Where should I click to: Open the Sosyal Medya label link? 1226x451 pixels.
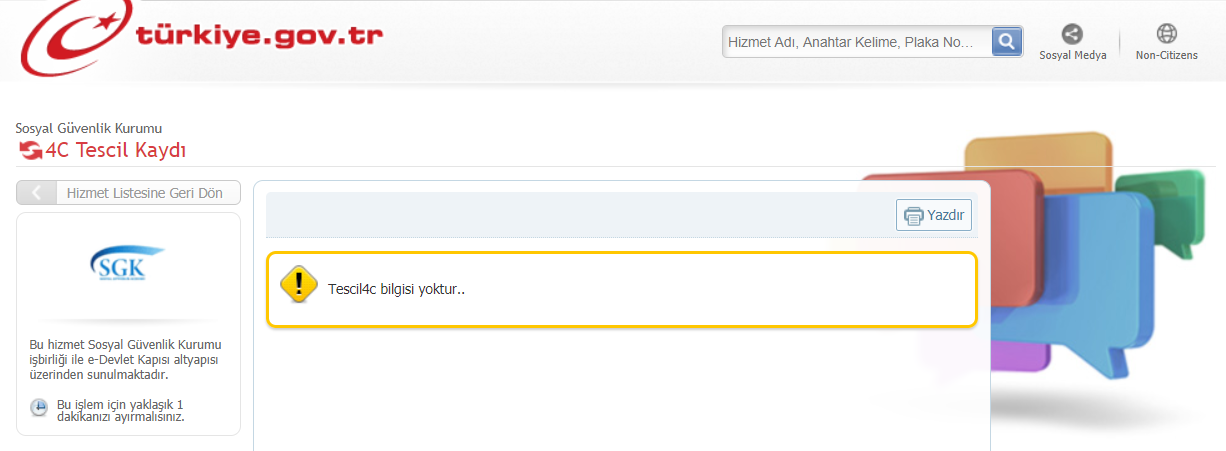(x=1073, y=56)
